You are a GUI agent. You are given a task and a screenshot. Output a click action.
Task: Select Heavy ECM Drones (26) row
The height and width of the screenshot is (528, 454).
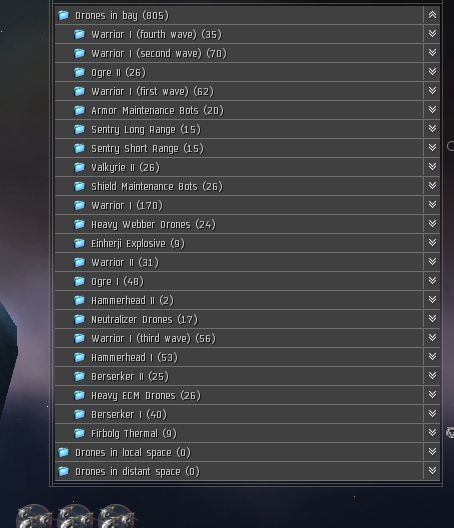[x=239, y=395]
